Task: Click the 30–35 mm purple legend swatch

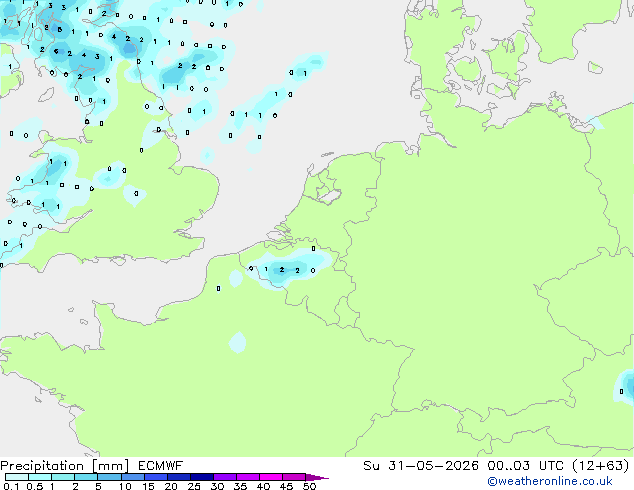Action: 225,477
